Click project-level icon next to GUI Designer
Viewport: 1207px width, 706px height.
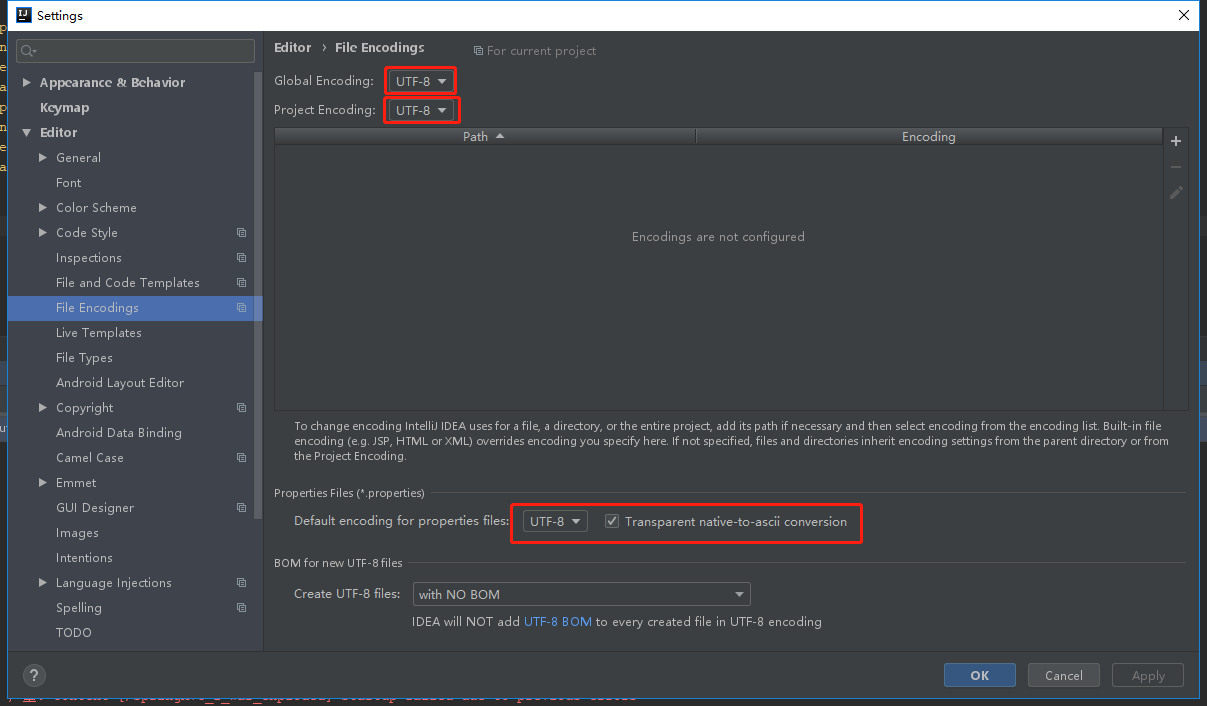tap(241, 507)
